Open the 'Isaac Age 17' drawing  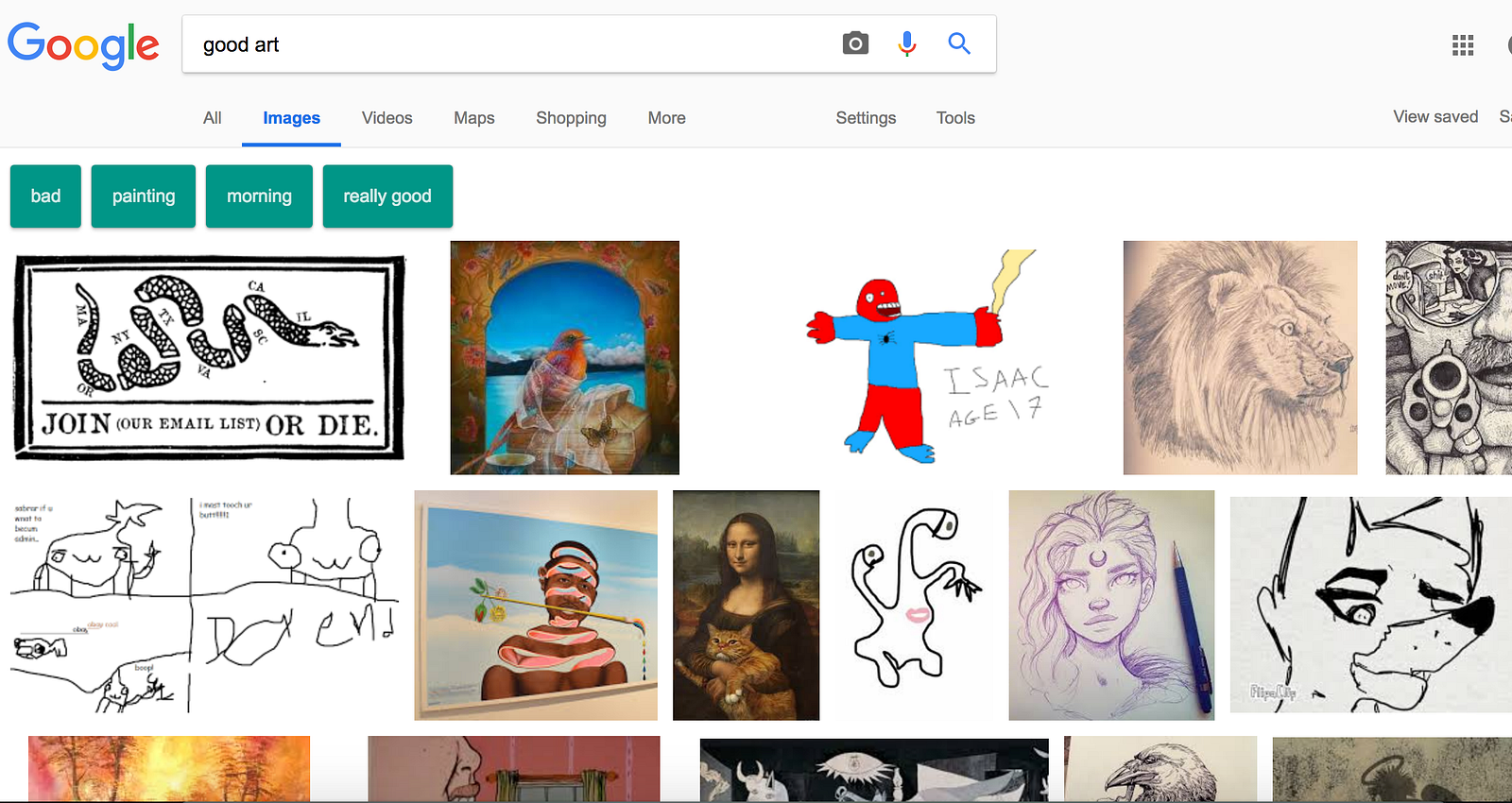point(926,358)
